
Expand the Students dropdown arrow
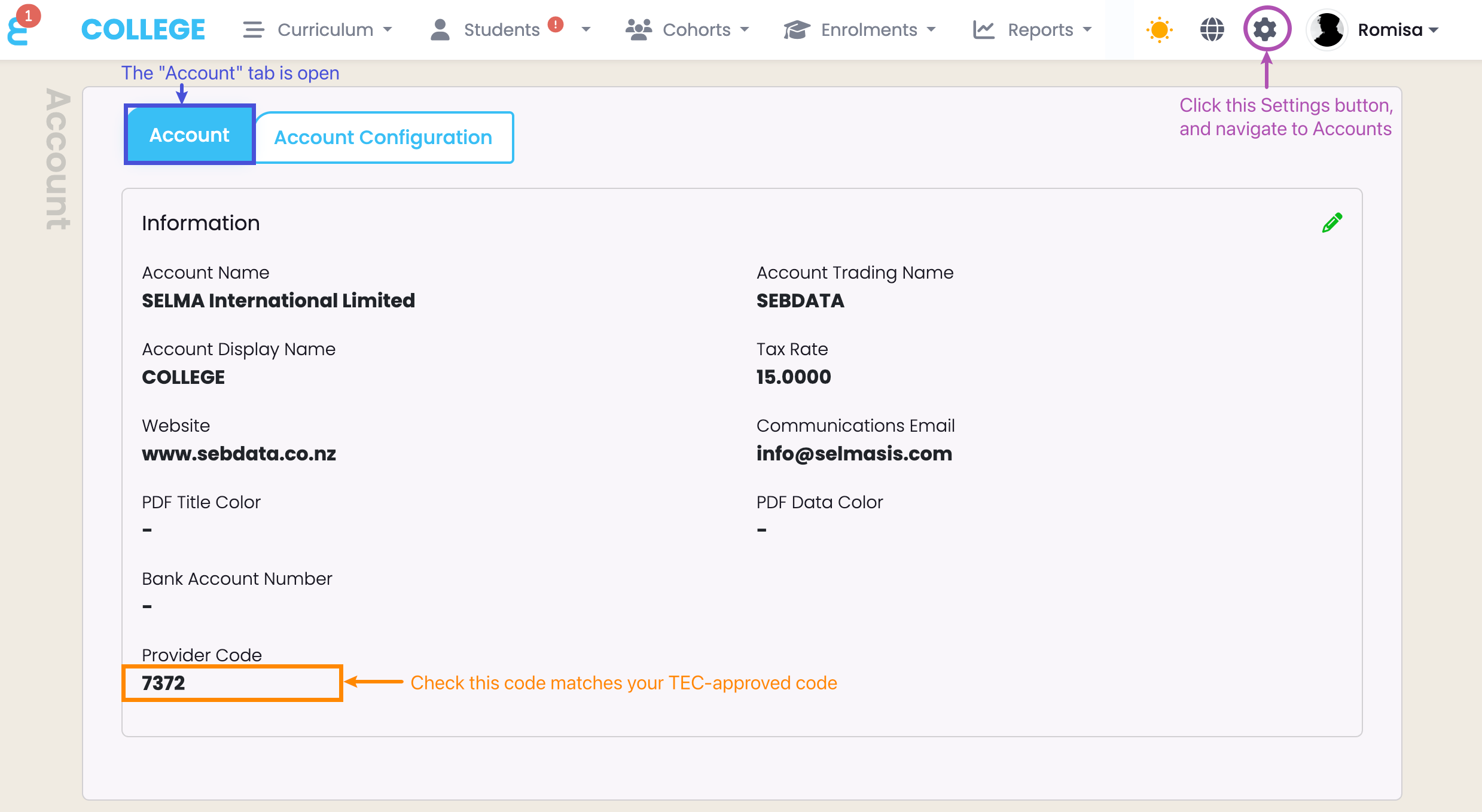click(x=586, y=29)
